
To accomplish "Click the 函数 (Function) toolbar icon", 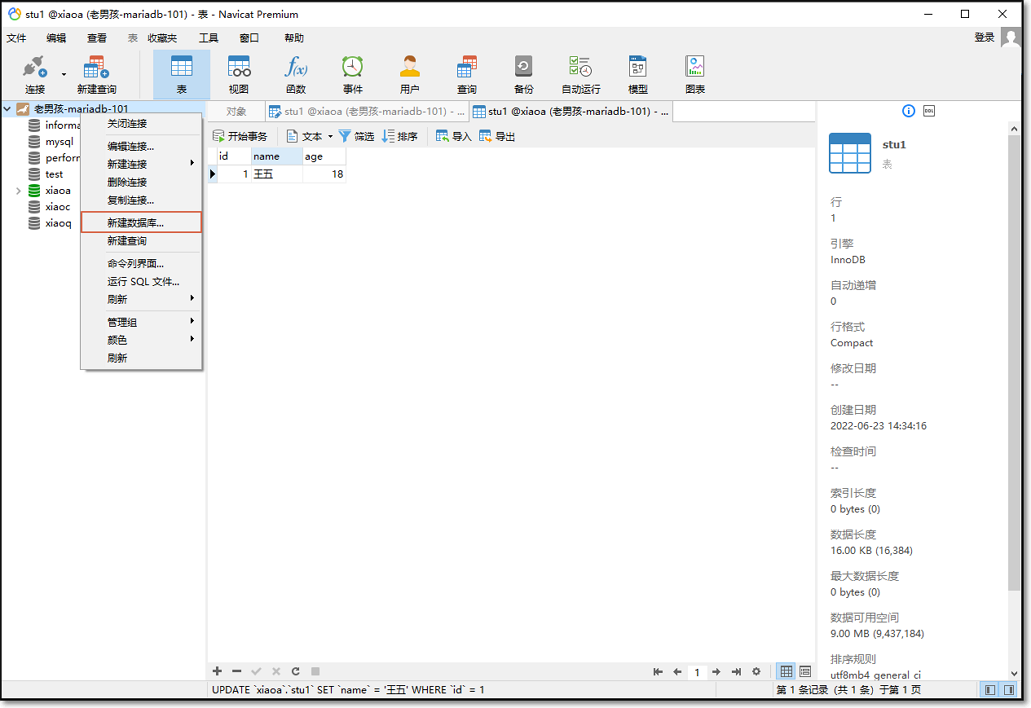I will pyautogui.click(x=296, y=74).
